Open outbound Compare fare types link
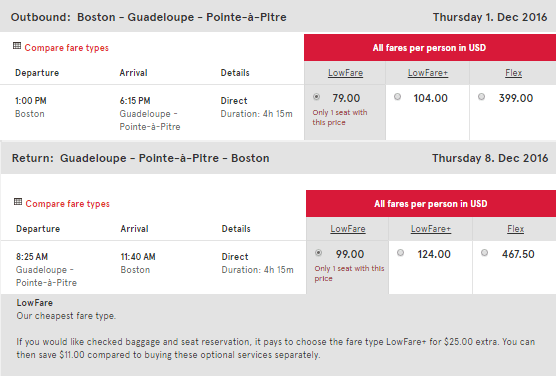 click(67, 48)
